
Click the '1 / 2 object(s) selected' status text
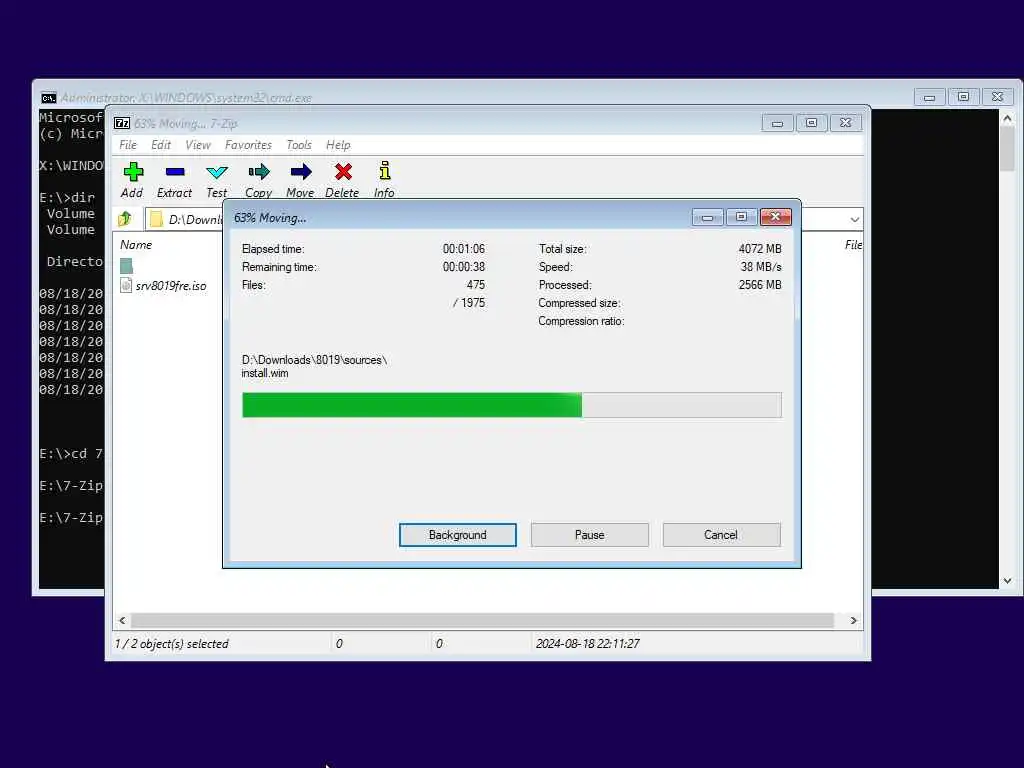point(172,644)
